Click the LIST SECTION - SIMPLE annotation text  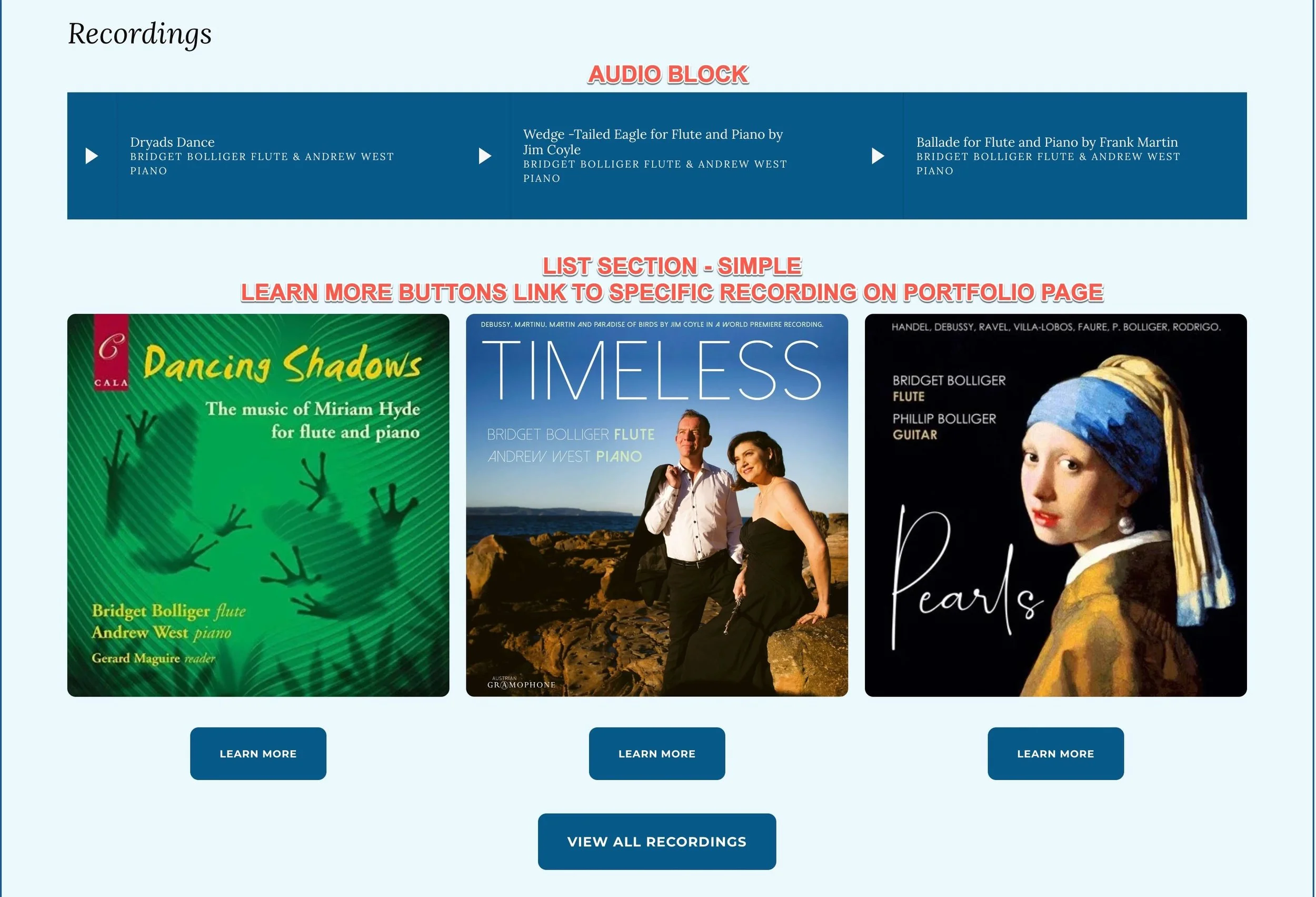672,266
